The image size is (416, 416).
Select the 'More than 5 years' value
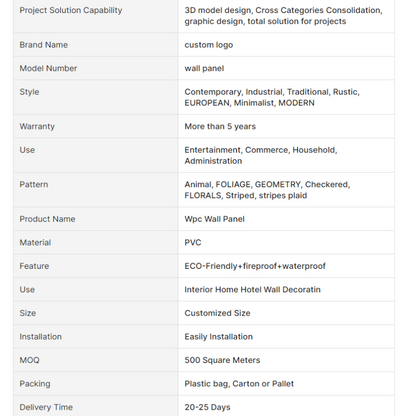pyautogui.click(x=220, y=127)
